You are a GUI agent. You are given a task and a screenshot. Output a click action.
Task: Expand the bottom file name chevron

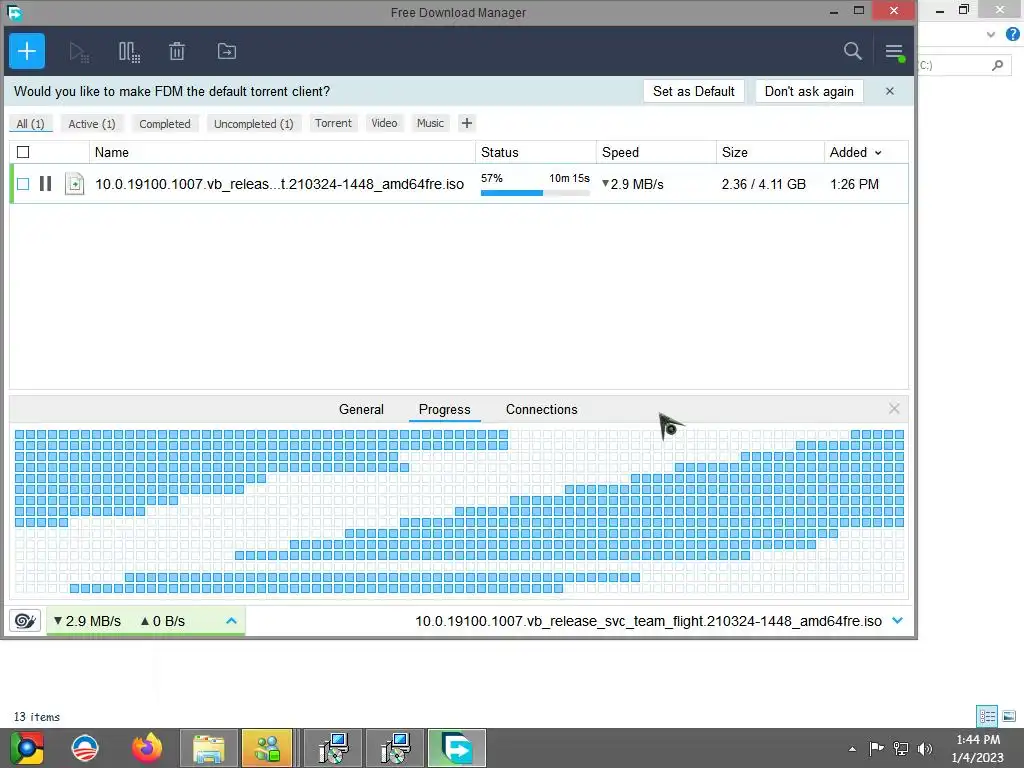coord(897,620)
